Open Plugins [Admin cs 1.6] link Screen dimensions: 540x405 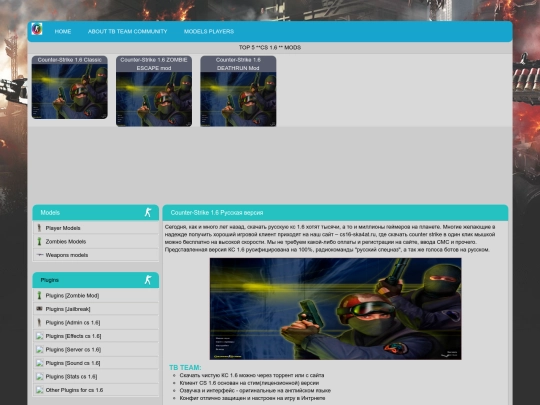click(73, 322)
